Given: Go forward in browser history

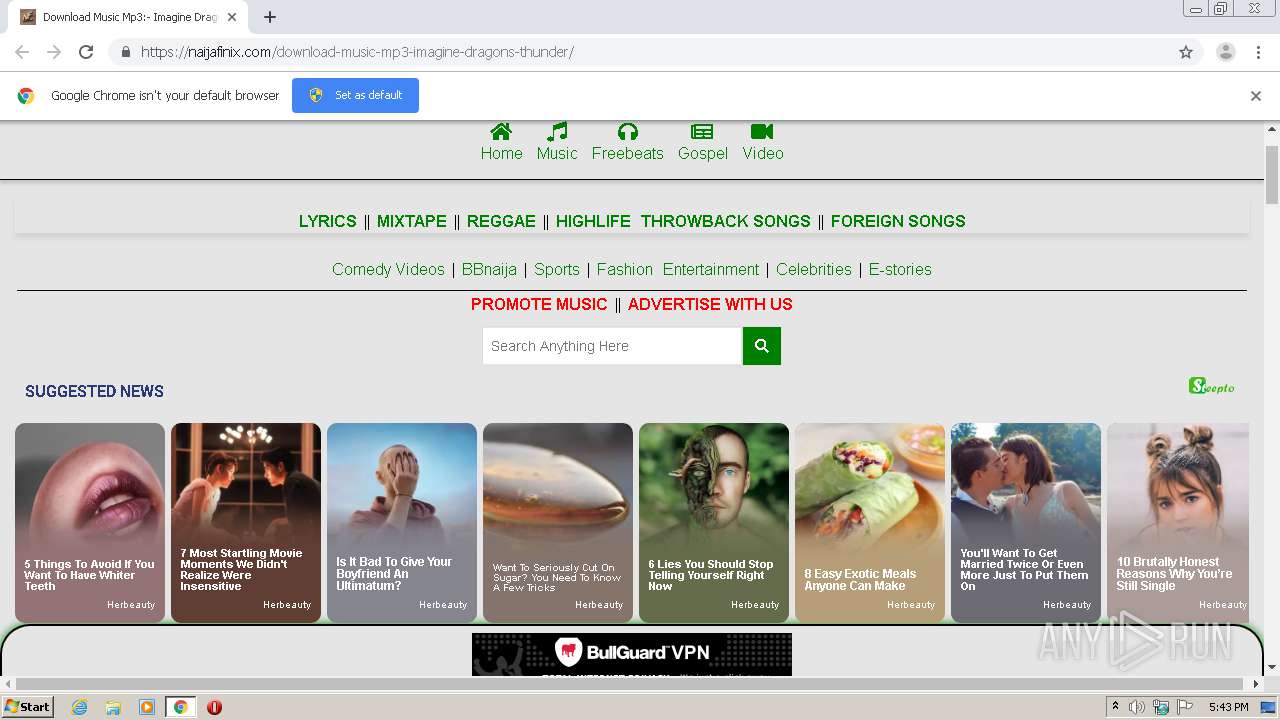Looking at the screenshot, I should 54,52.
